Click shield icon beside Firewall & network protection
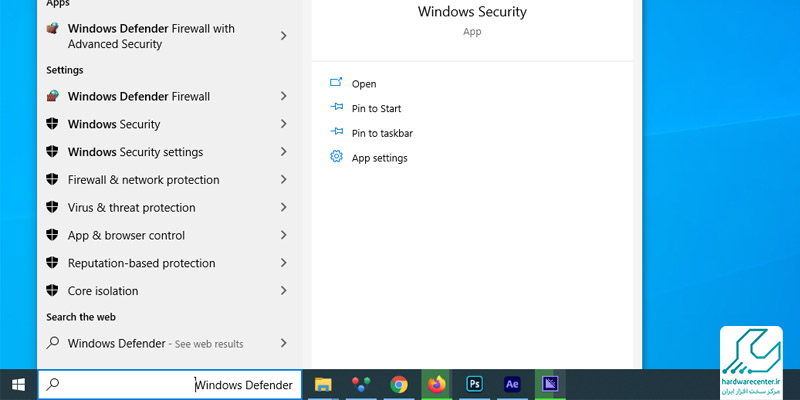Image resolution: width=800 pixels, height=400 pixels. [x=52, y=179]
